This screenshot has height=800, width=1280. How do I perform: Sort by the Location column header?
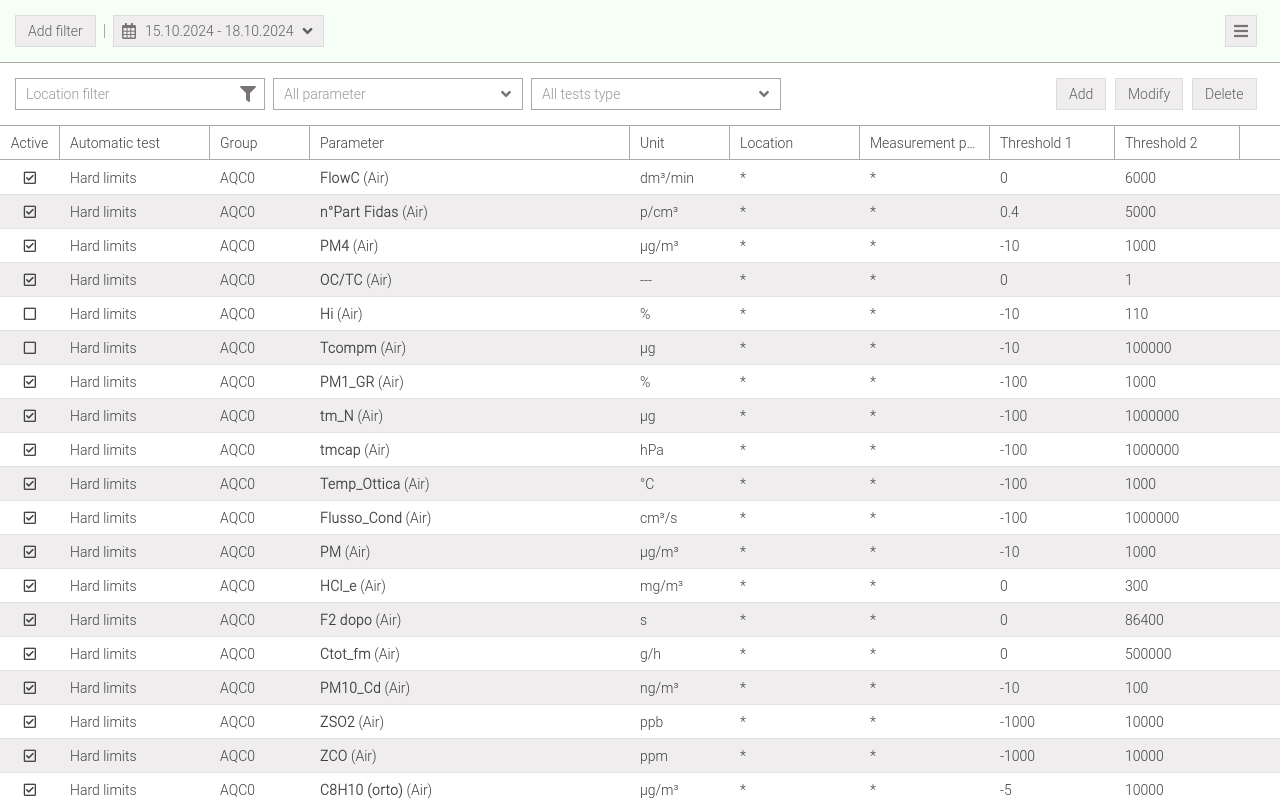tap(795, 143)
